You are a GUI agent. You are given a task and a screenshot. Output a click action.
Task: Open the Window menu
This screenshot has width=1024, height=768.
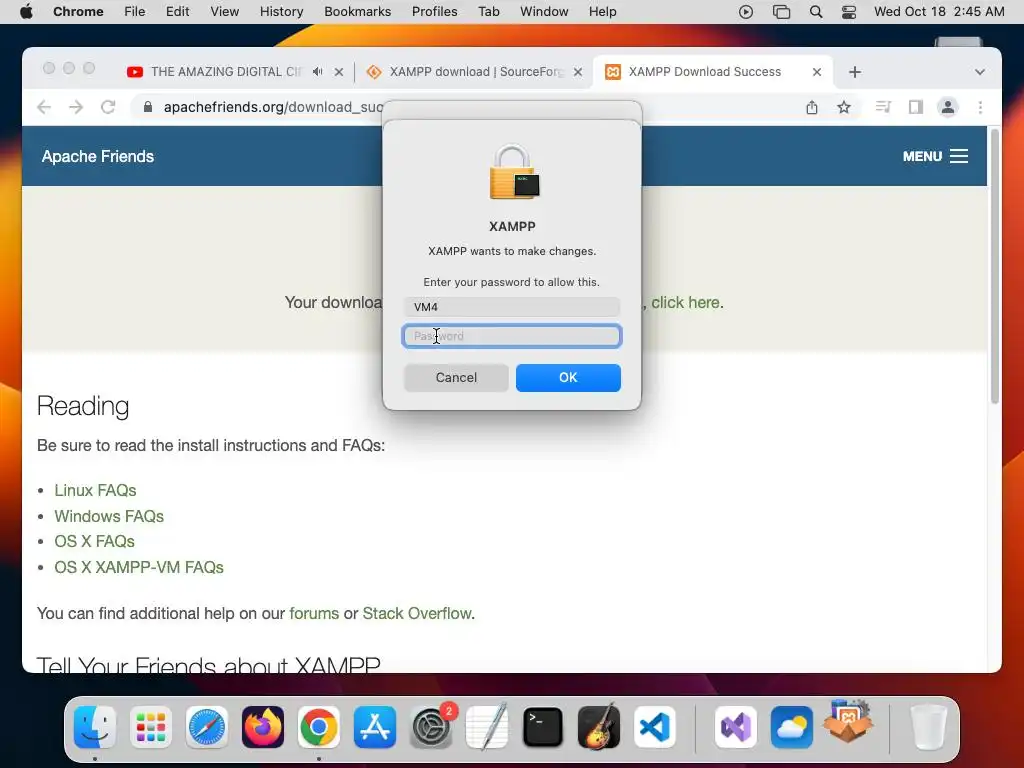pyautogui.click(x=544, y=12)
